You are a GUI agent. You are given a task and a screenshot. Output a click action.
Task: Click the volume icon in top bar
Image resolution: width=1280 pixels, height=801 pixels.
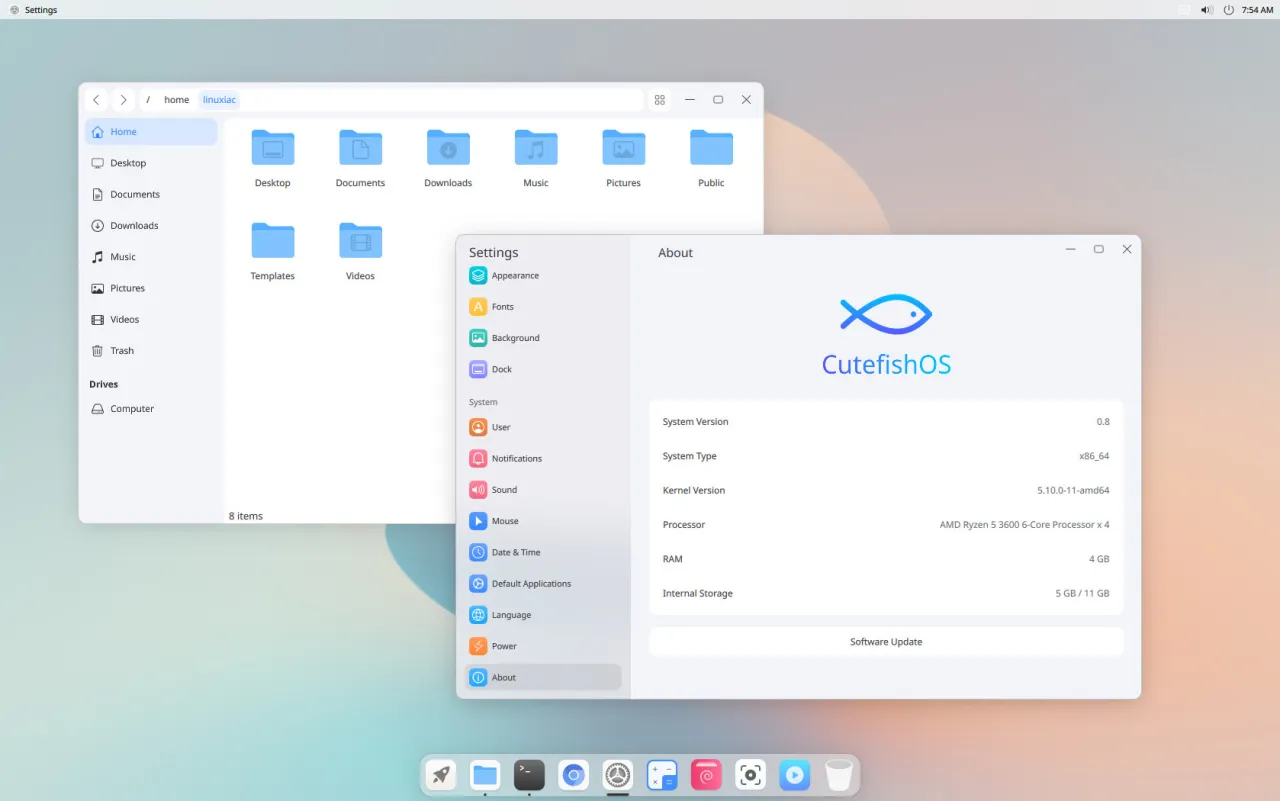1206,10
